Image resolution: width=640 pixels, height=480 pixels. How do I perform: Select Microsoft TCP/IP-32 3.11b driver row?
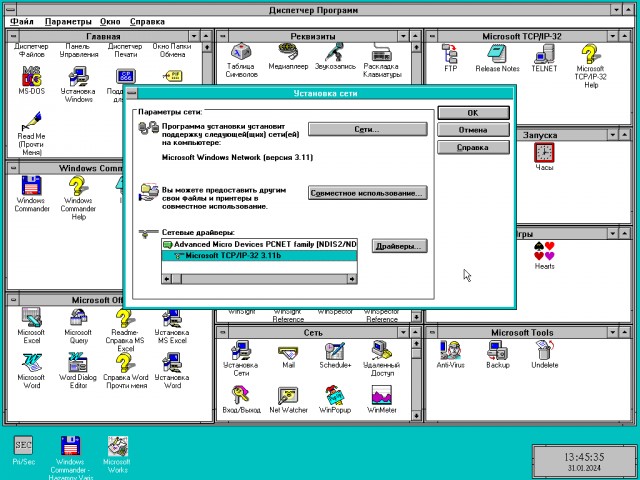click(259, 256)
